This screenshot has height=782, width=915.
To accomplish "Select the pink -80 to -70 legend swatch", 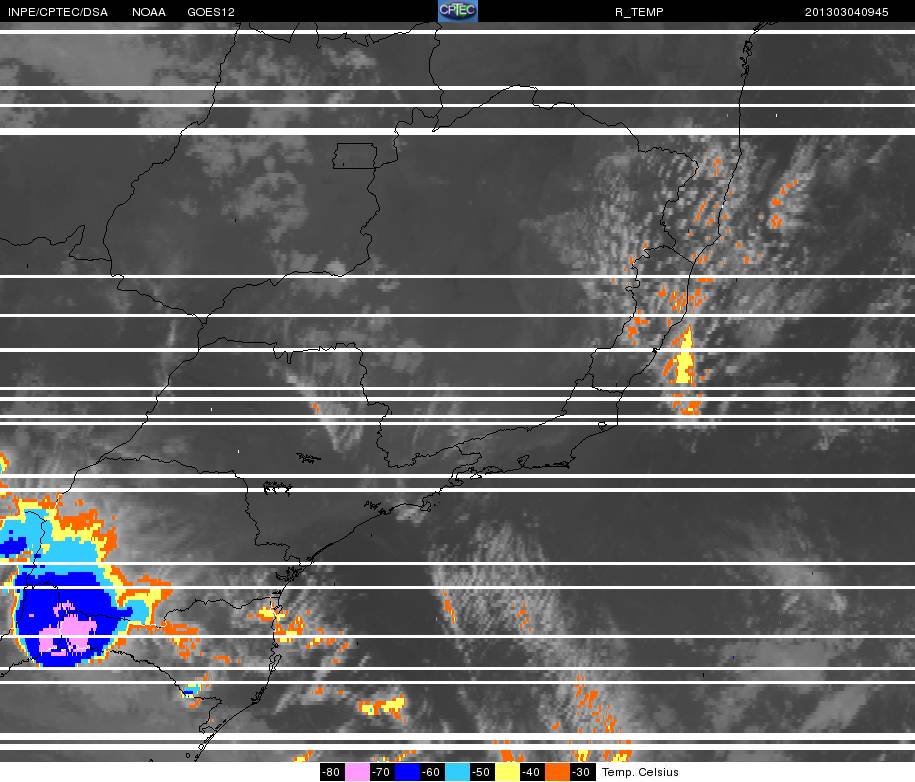I will coord(357,772).
